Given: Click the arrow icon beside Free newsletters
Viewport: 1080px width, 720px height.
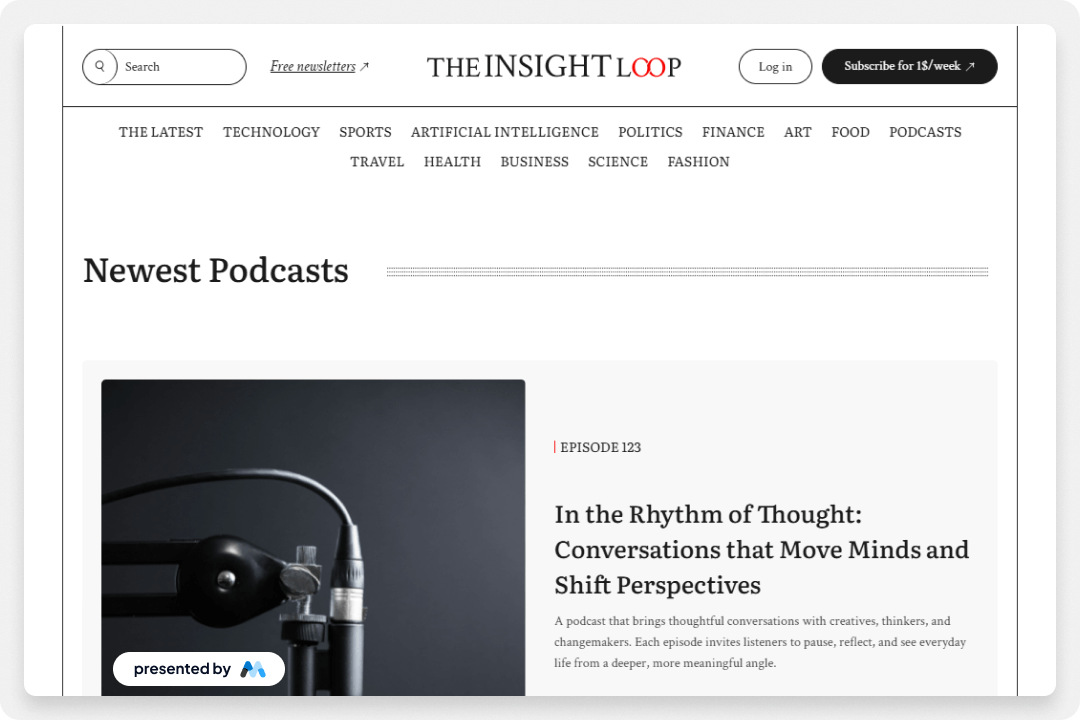Looking at the screenshot, I should point(364,67).
